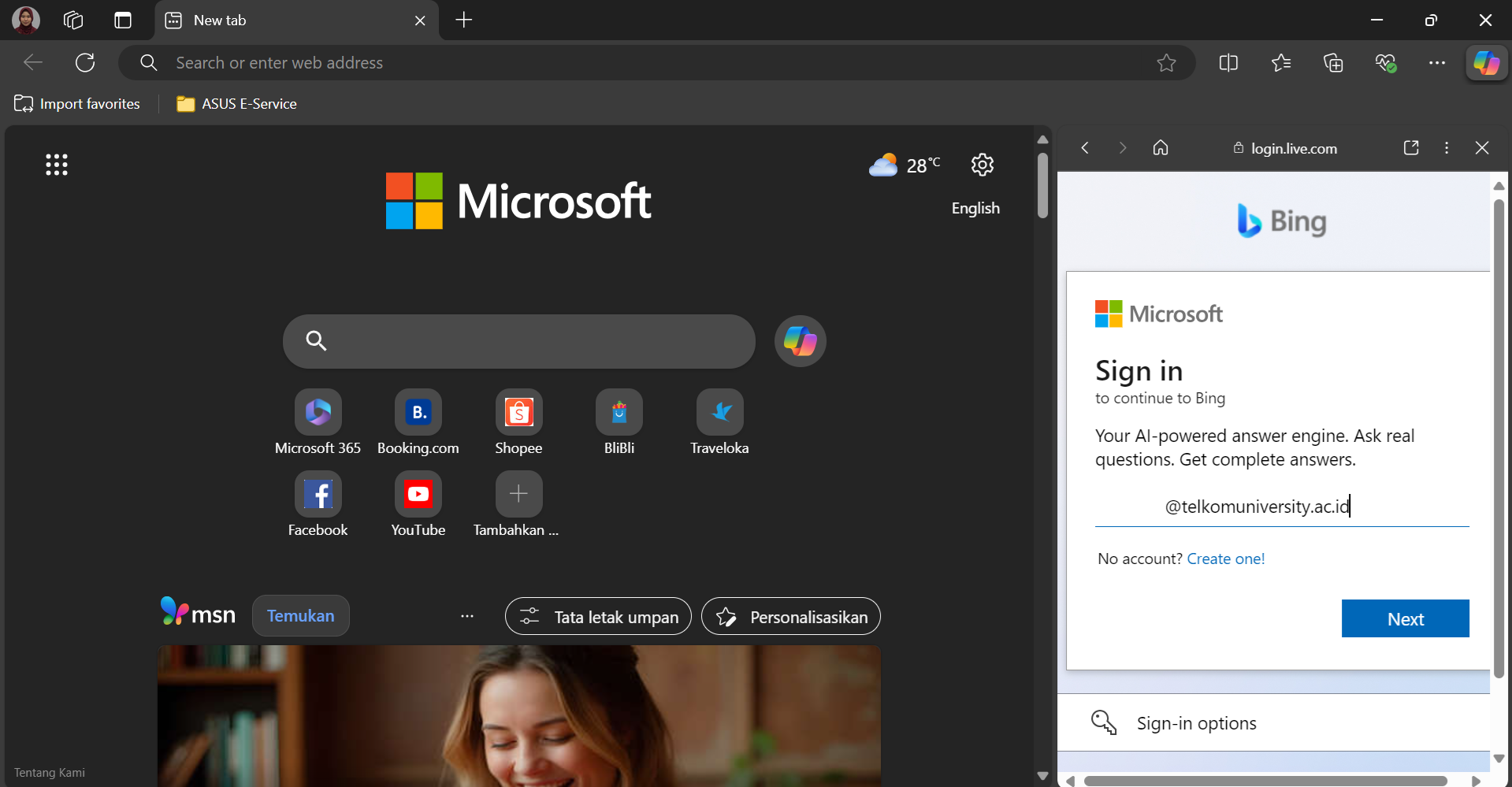Open the BliBli shortcut
The image size is (1512, 787).
619,411
